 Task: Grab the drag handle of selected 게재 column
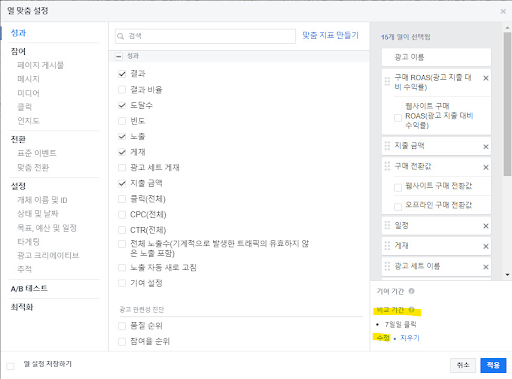point(387,246)
